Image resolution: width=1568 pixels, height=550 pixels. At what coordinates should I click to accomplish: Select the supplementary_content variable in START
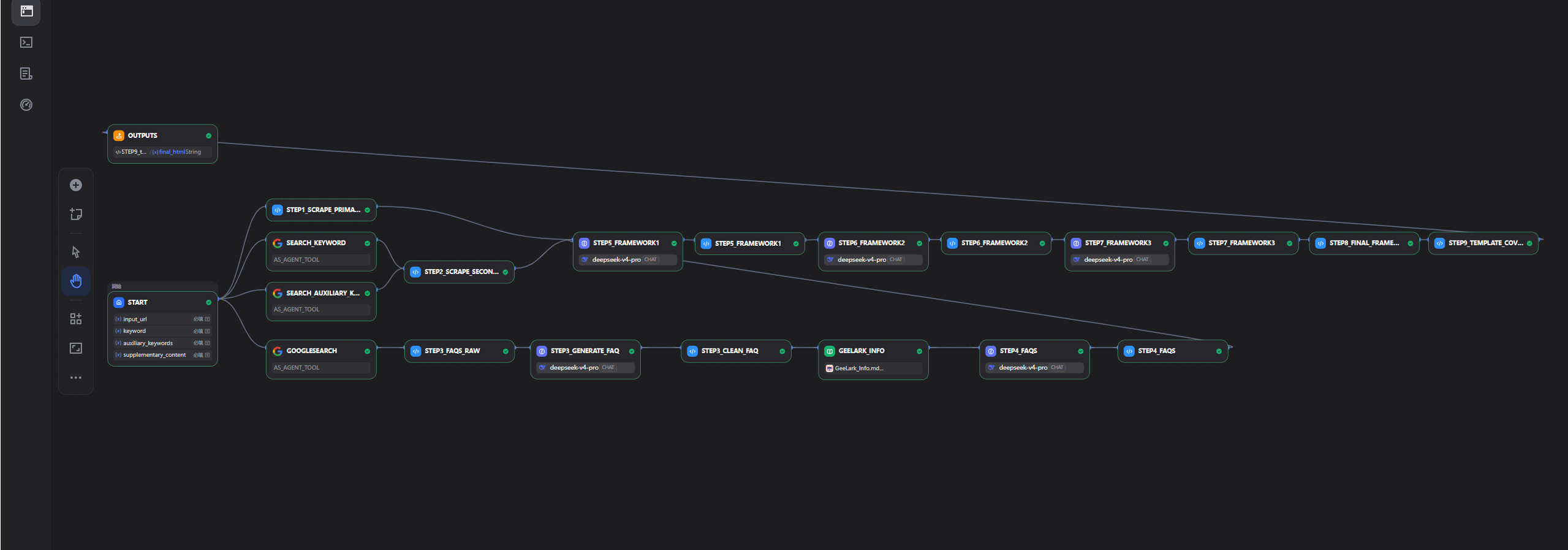[x=162, y=355]
